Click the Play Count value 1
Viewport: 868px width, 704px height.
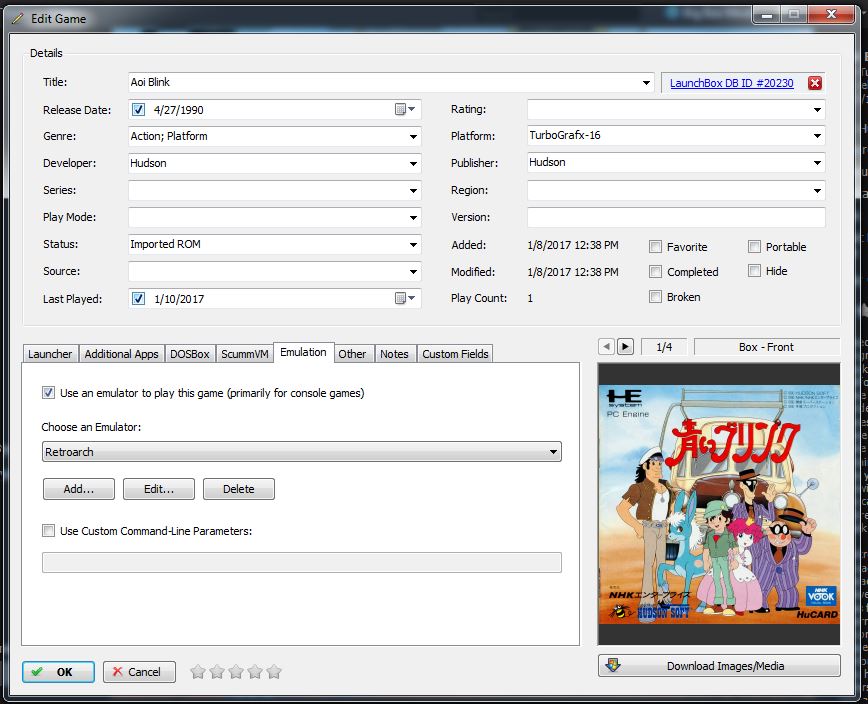point(530,298)
